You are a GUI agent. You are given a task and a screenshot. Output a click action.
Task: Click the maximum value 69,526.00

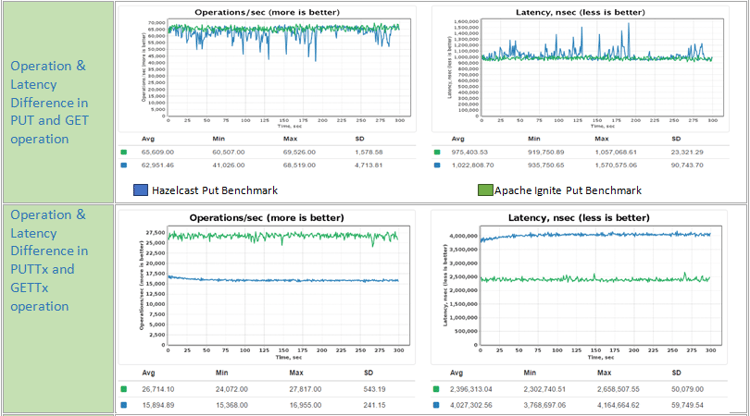tap(299, 152)
